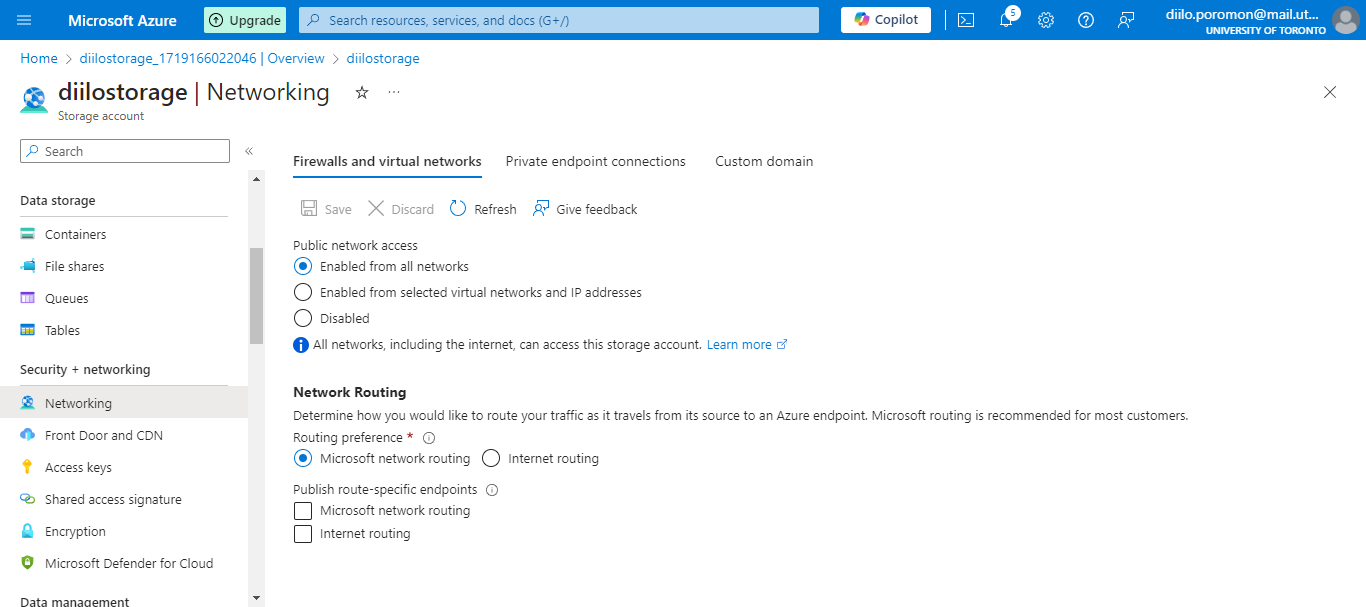Open the Custom domain tab

764,161
